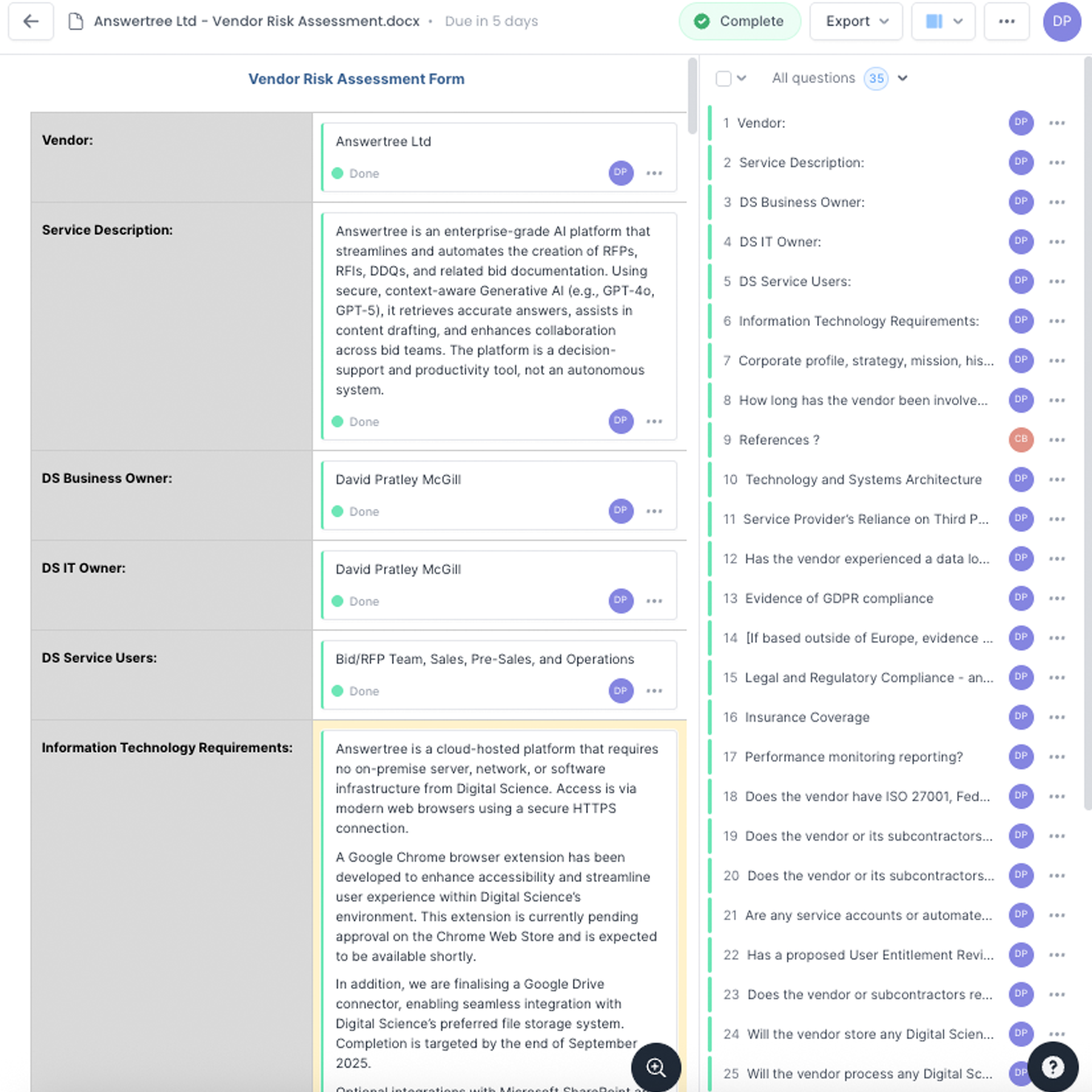The height and width of the screenshot is (1092, 1092).
Task: Open ellipsis for question 9 References
Action: click(1057, 440)
